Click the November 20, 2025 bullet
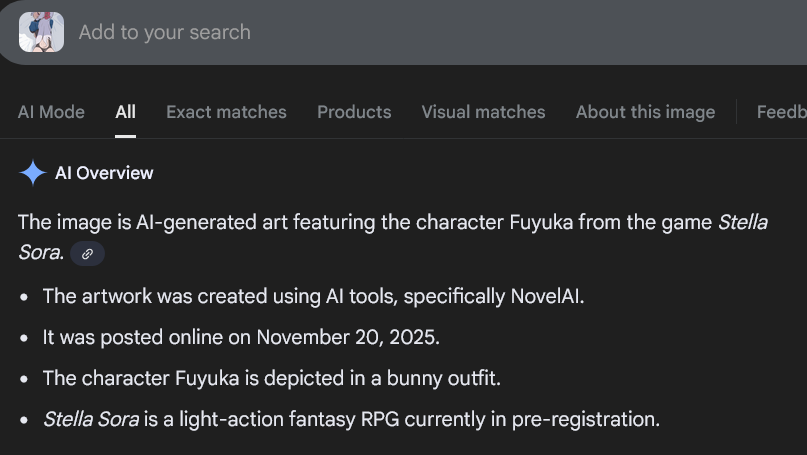807x455 pixels. point(240,337)
